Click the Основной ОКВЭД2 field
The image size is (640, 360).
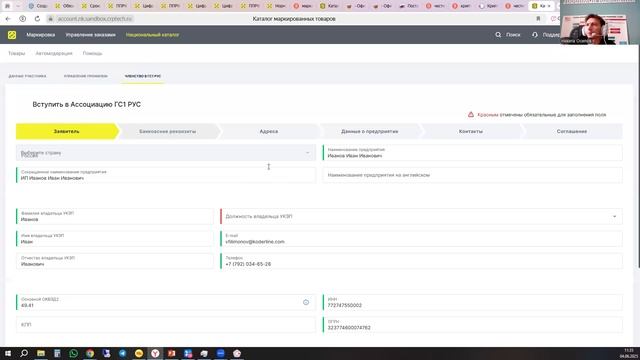pyautogui.click(x=166, y=302)
